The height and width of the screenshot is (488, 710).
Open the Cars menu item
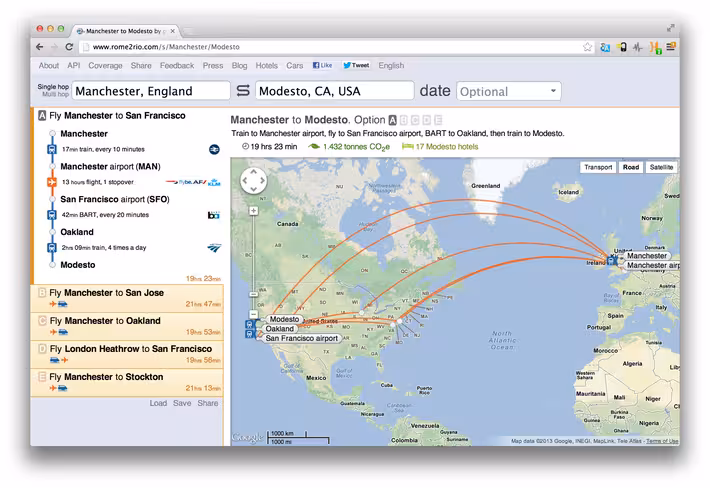click(294, 65)
